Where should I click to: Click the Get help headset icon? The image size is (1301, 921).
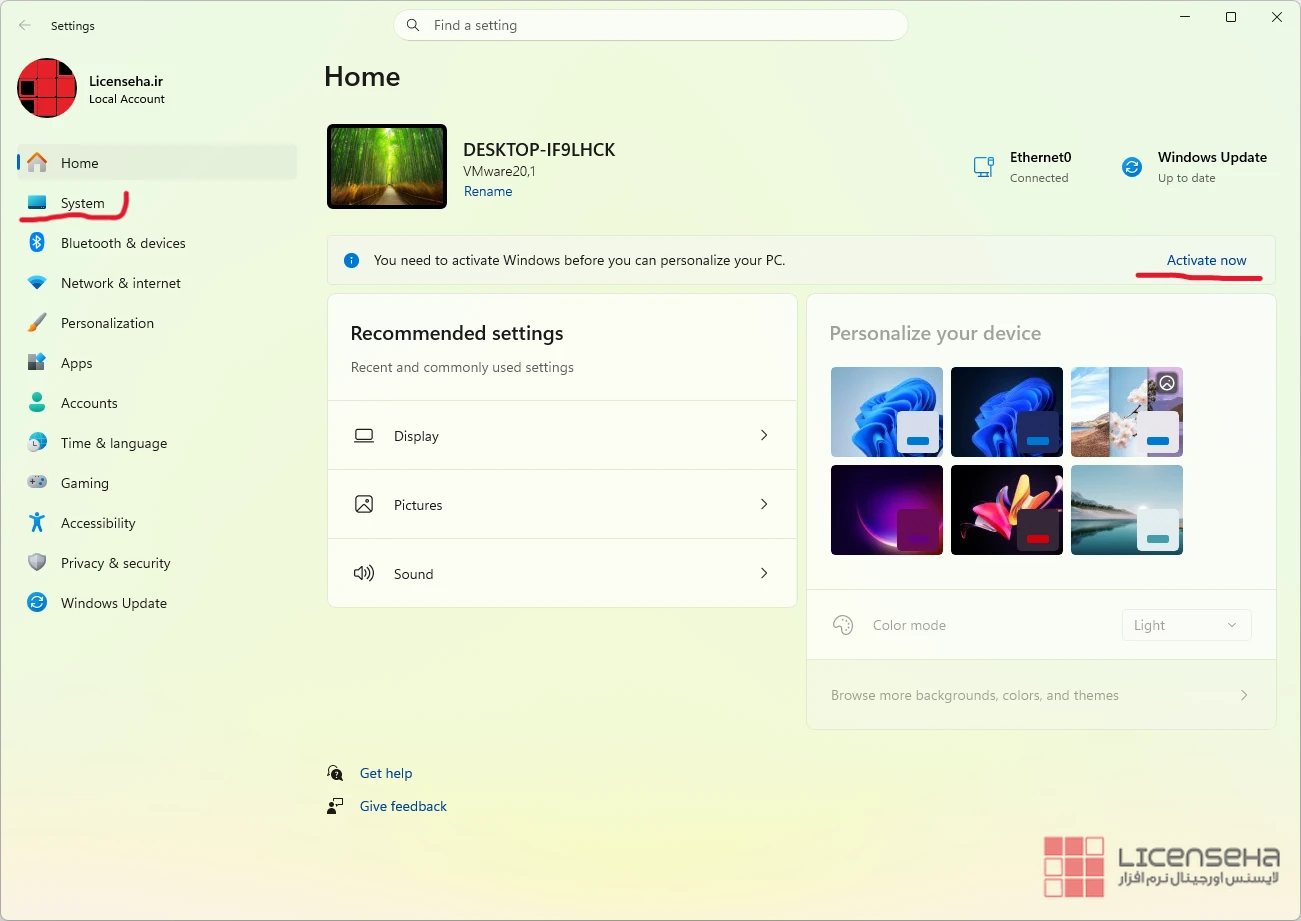click(335, 773)
